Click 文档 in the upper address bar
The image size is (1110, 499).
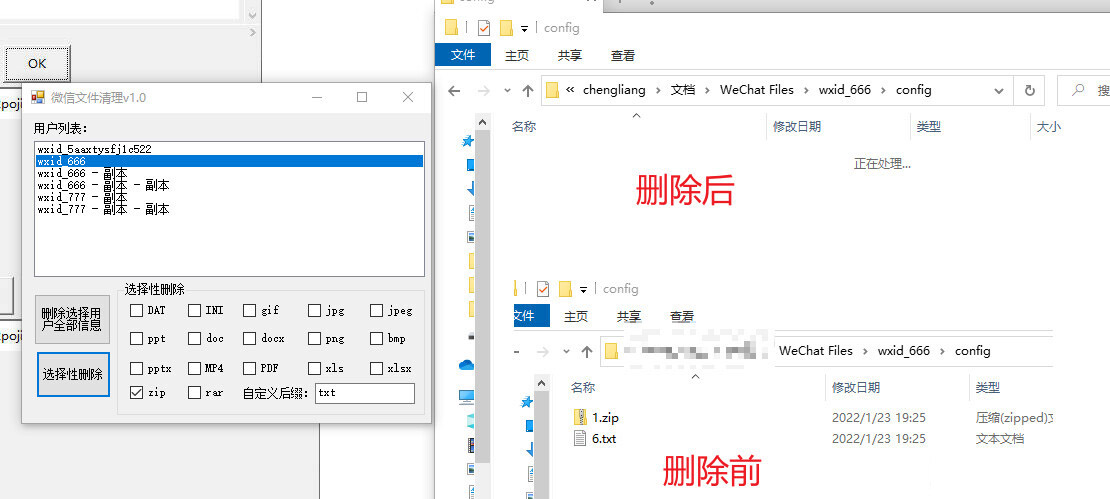(x=683, y=90)
